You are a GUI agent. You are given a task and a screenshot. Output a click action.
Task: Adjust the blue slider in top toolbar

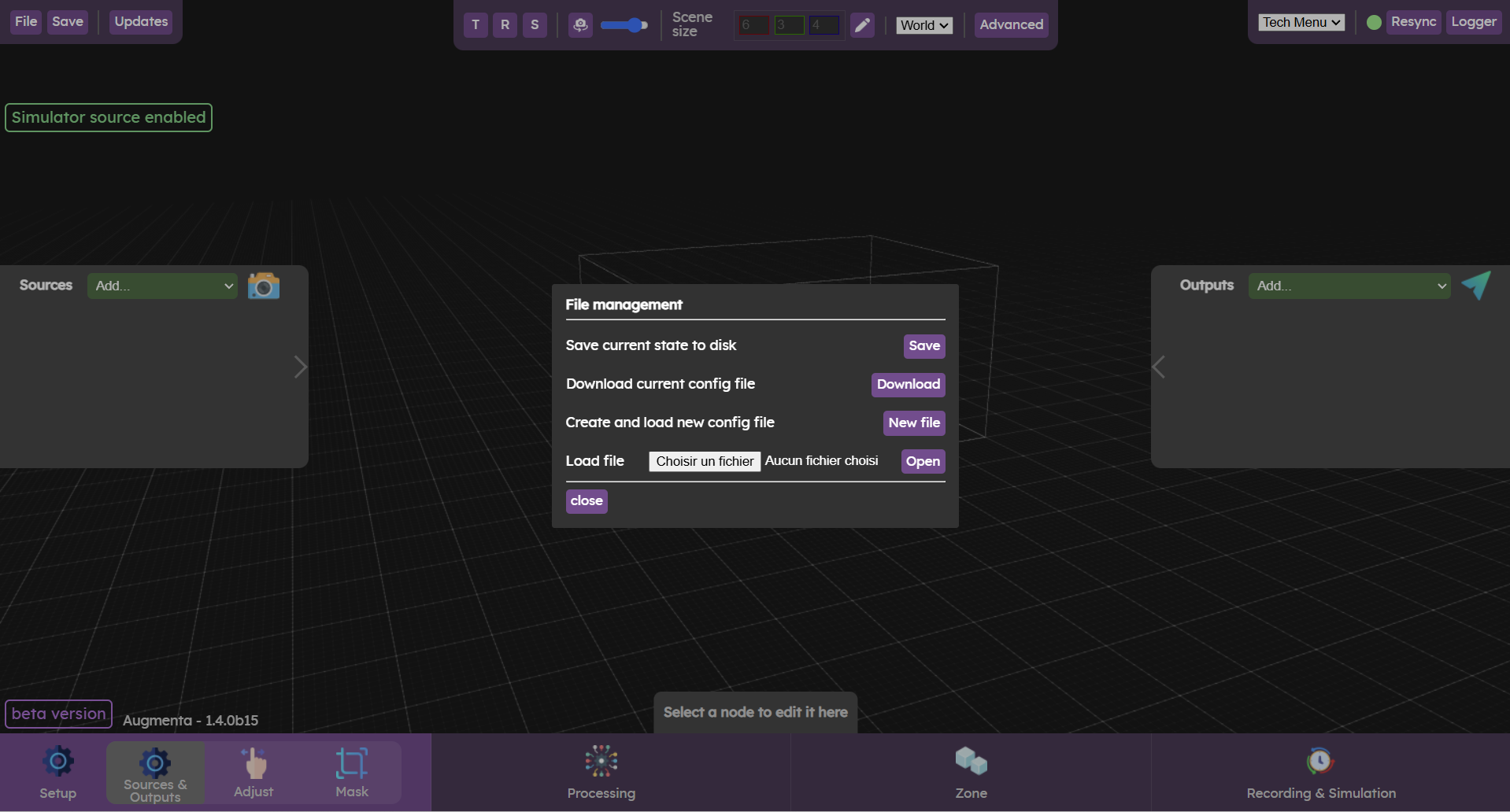tap(624, 25)
